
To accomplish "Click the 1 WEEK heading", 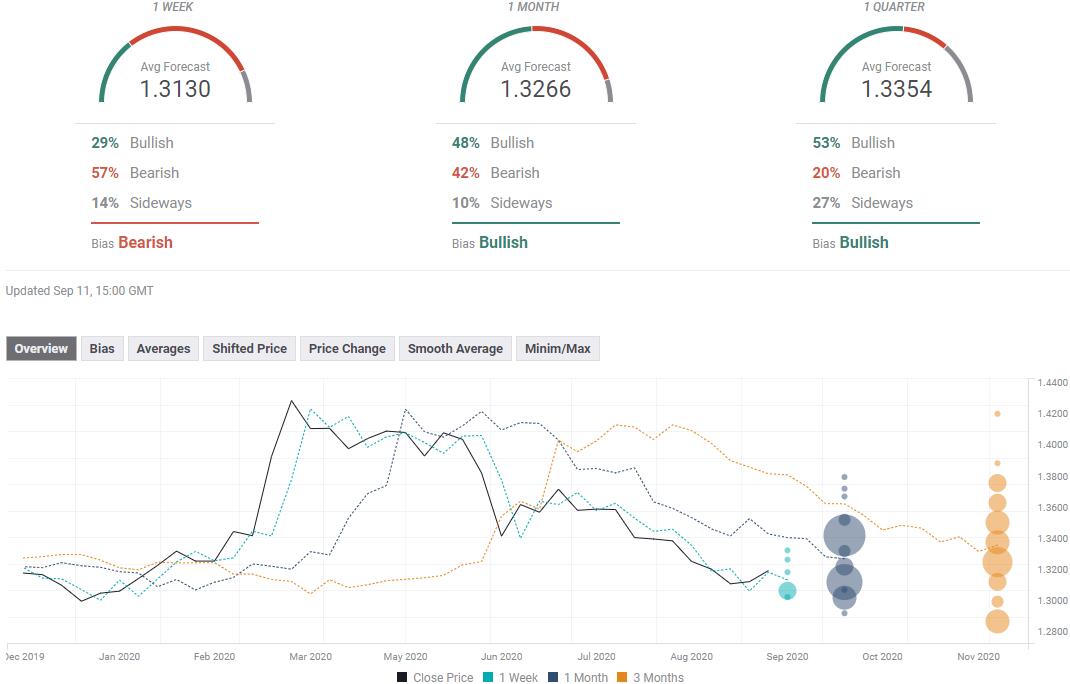I will click(x=173, y=7).
